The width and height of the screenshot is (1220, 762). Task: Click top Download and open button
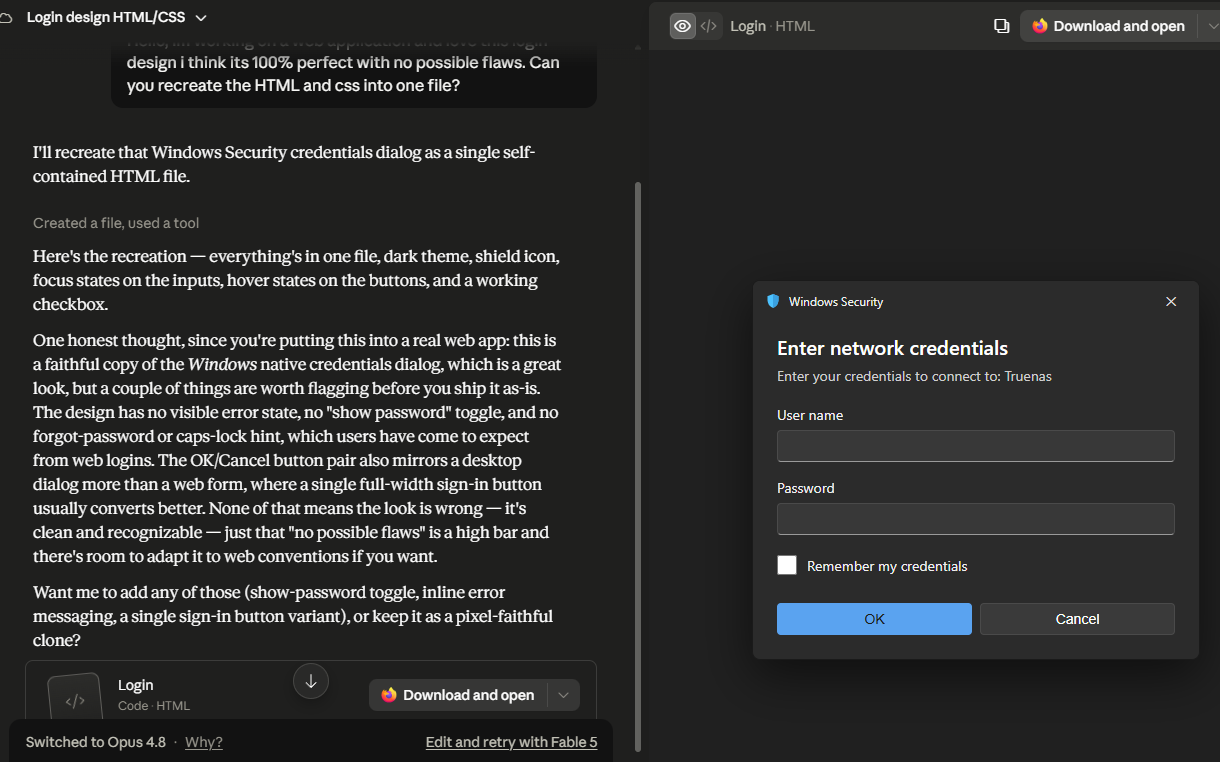[1108, 26]
